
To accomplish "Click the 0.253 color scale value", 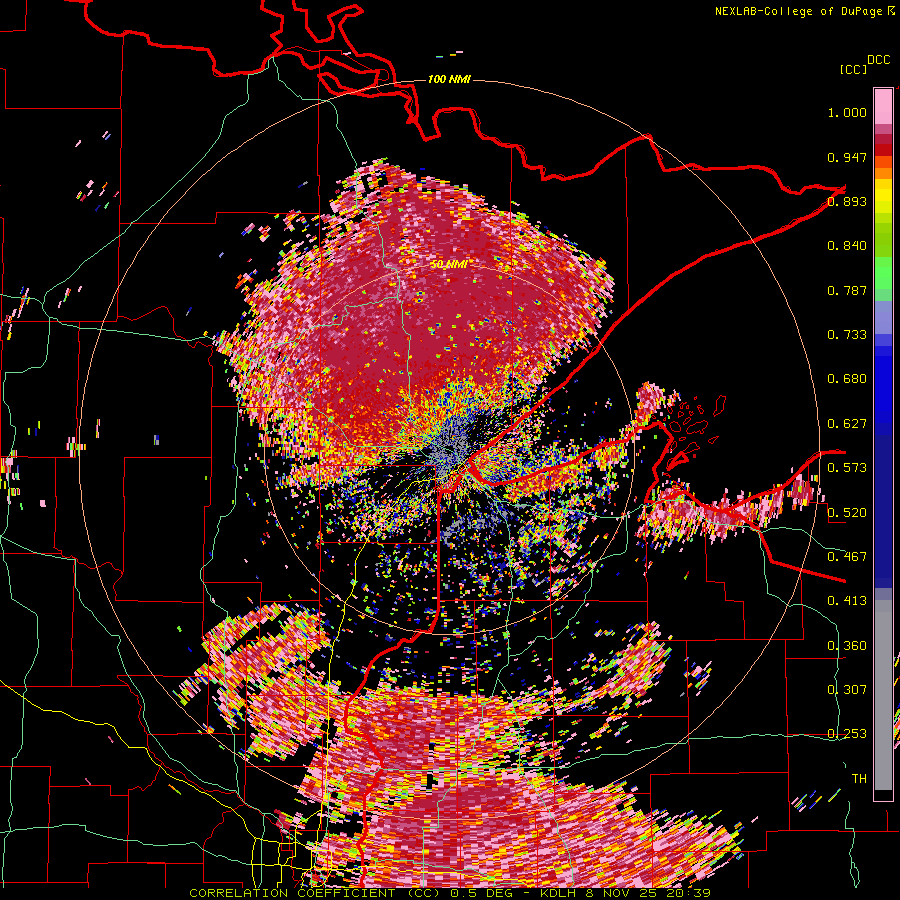I will pos(847,734).
